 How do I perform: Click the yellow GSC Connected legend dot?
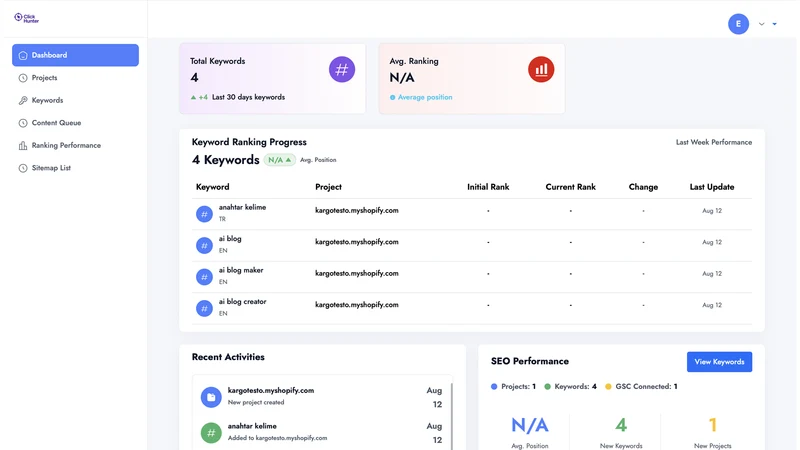click(608, 387)
